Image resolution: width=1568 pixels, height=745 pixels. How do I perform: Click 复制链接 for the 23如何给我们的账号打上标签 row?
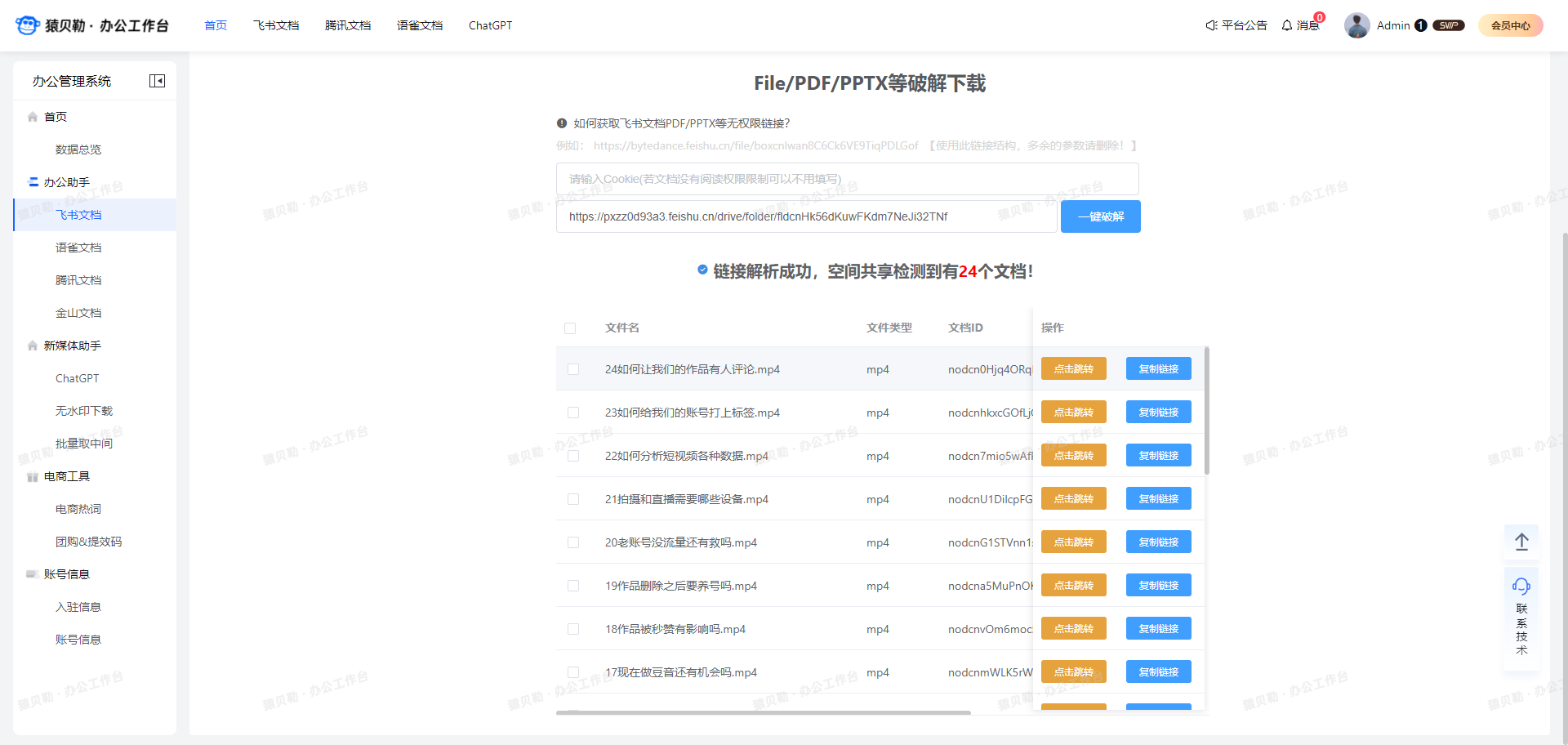tap(1158, 413)
